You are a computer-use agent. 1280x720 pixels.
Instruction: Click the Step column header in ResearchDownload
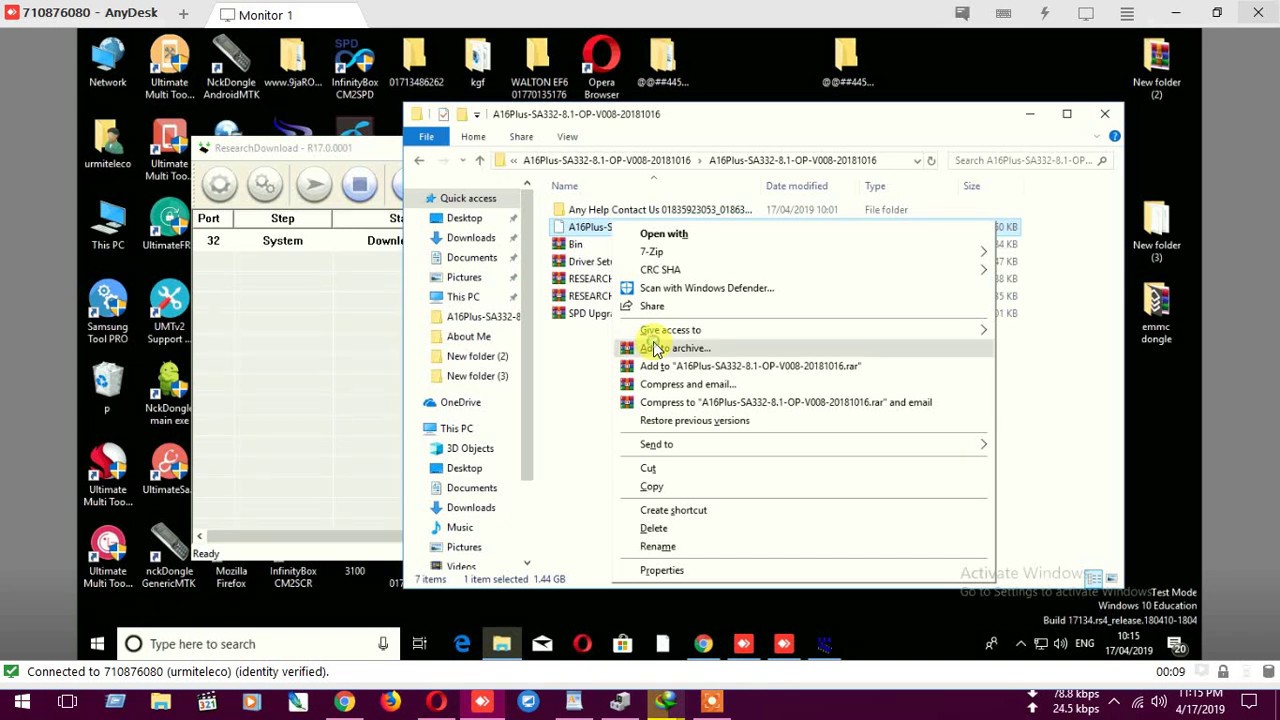[282, 218]
